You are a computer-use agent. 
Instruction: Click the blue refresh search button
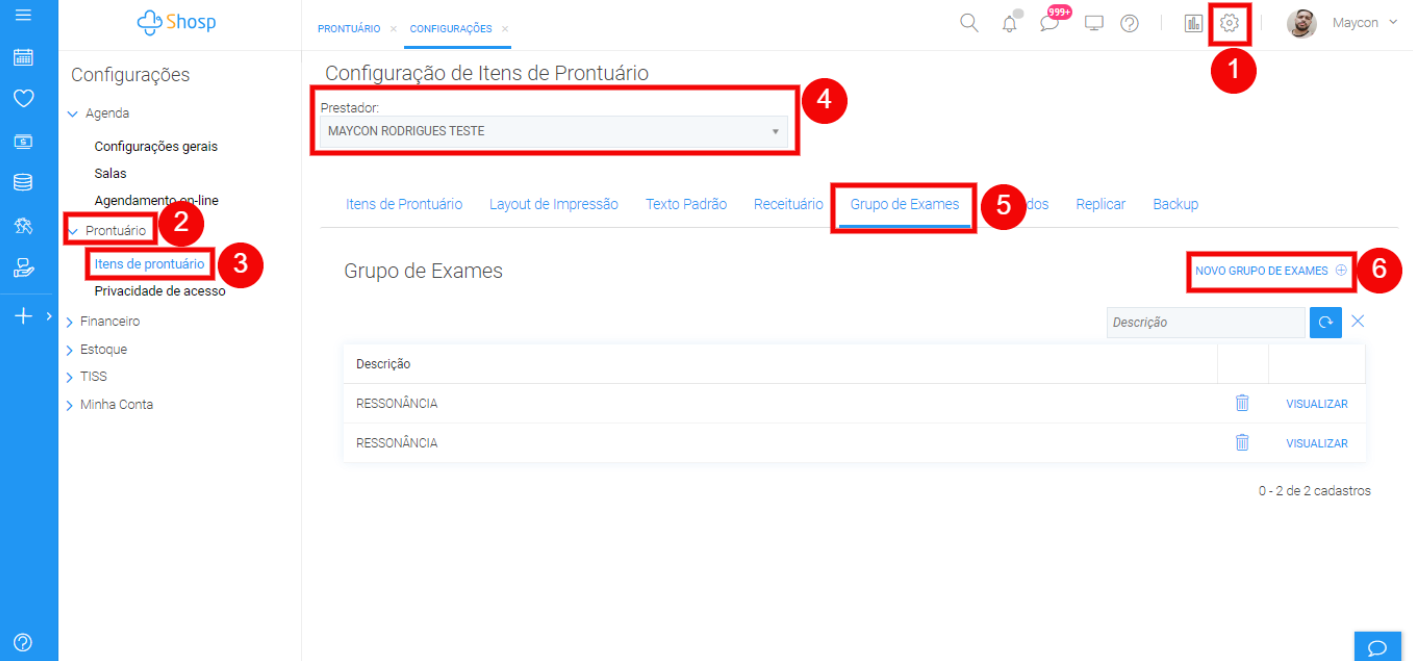(1325, 322)
